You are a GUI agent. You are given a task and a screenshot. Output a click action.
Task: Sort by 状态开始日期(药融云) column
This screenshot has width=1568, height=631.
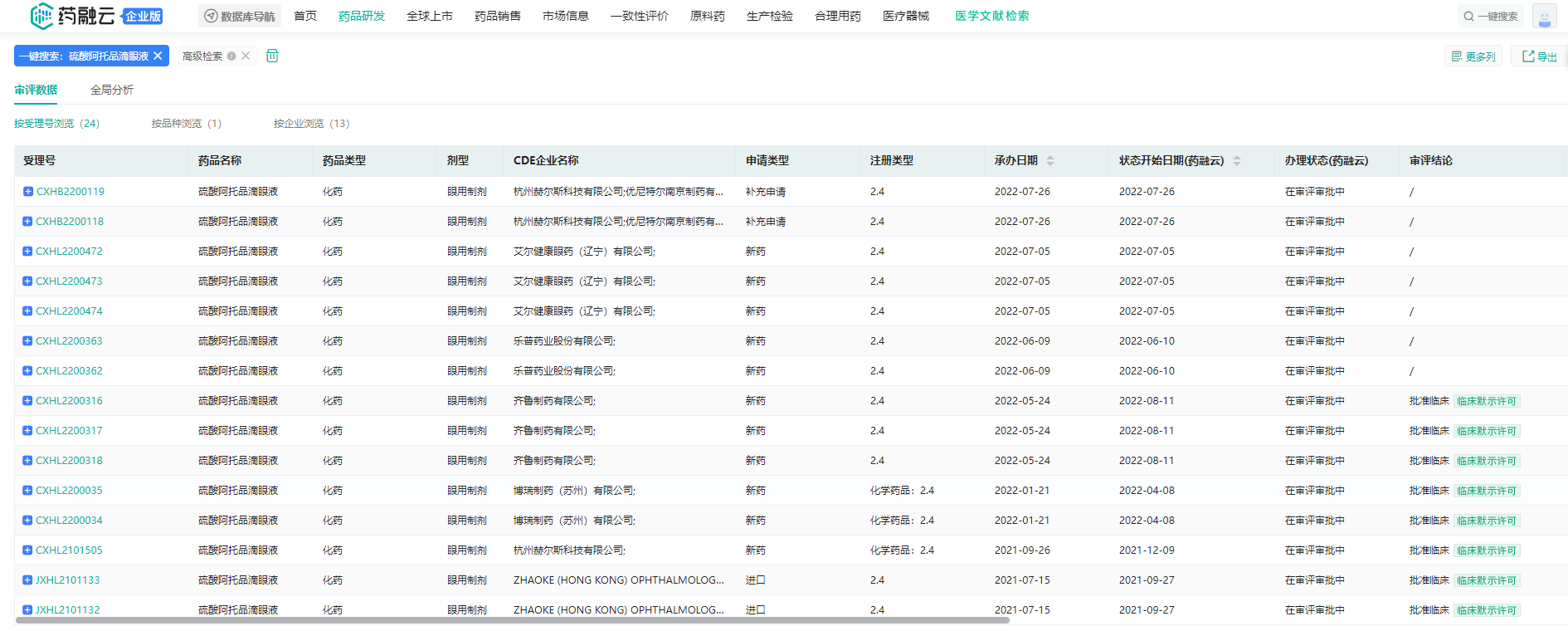(x=1236, y=160)
